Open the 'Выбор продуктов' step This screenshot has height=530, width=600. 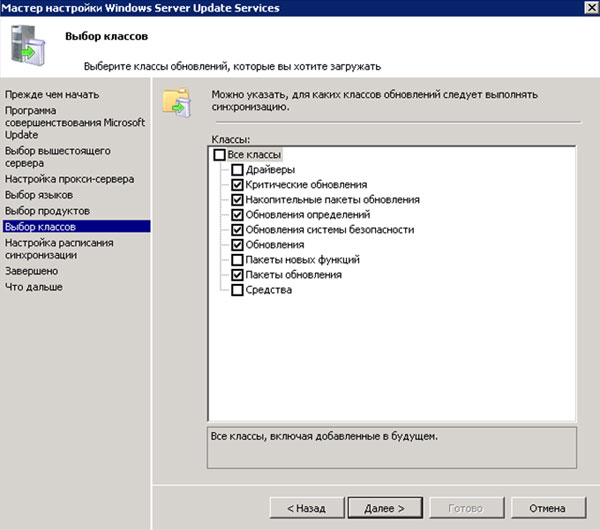[47, 211]
